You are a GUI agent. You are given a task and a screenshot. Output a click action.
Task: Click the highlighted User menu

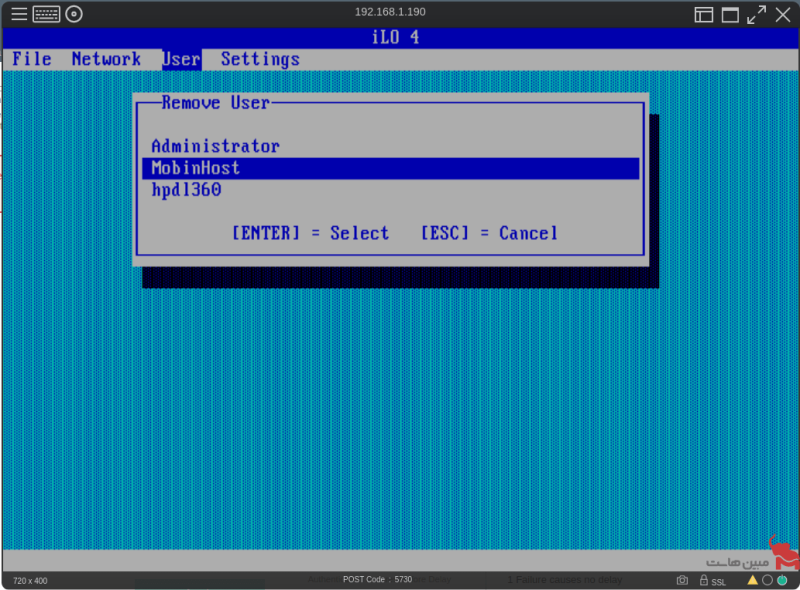tap(182, 59)
